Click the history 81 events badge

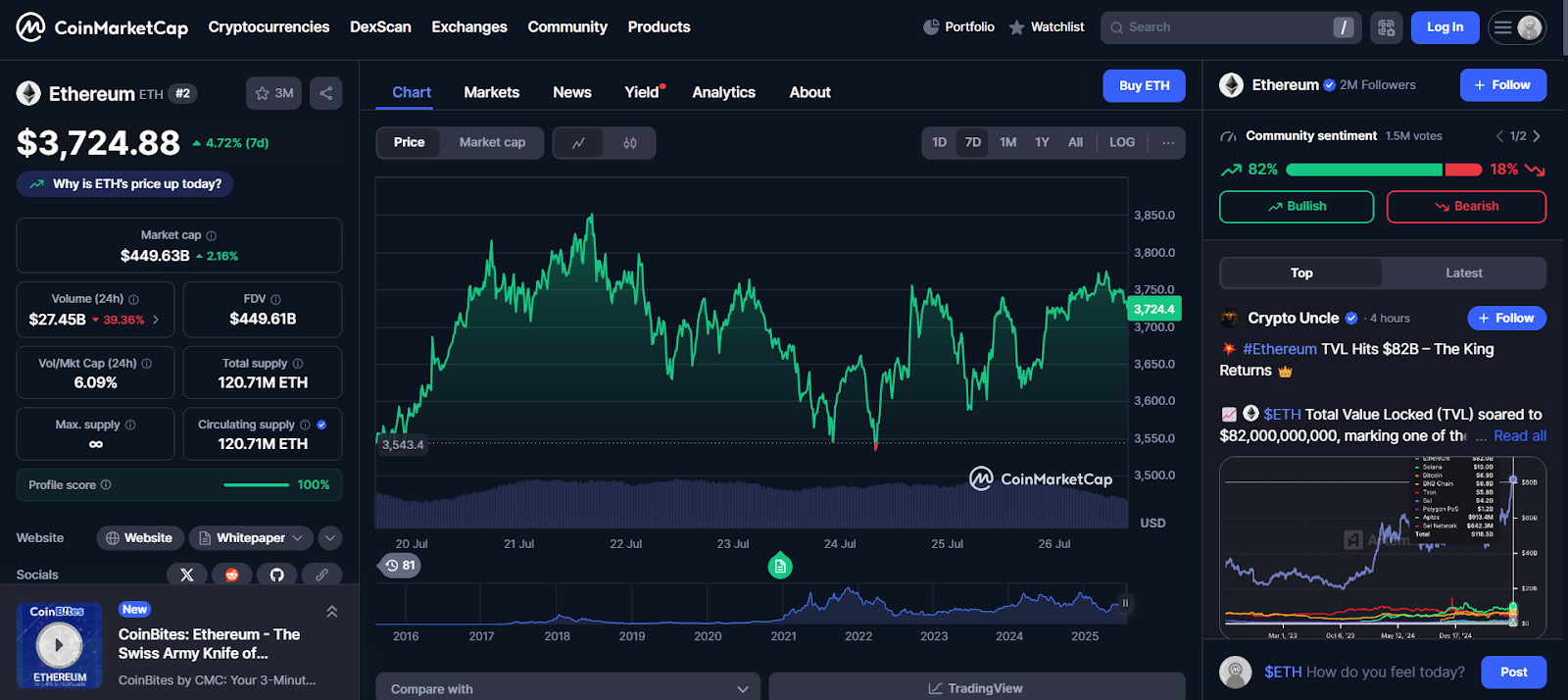[400, 566]
